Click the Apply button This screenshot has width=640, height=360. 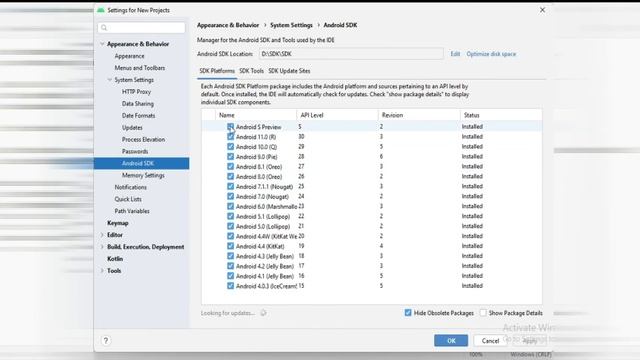click(x=530, y=340)
